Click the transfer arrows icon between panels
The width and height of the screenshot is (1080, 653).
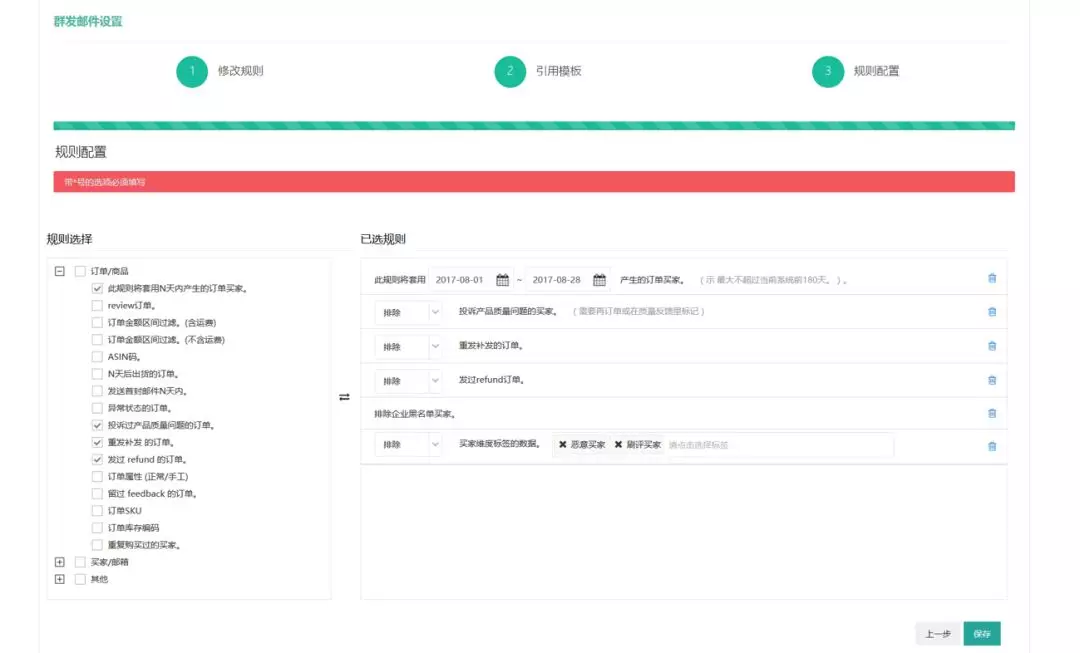[344, 397]
